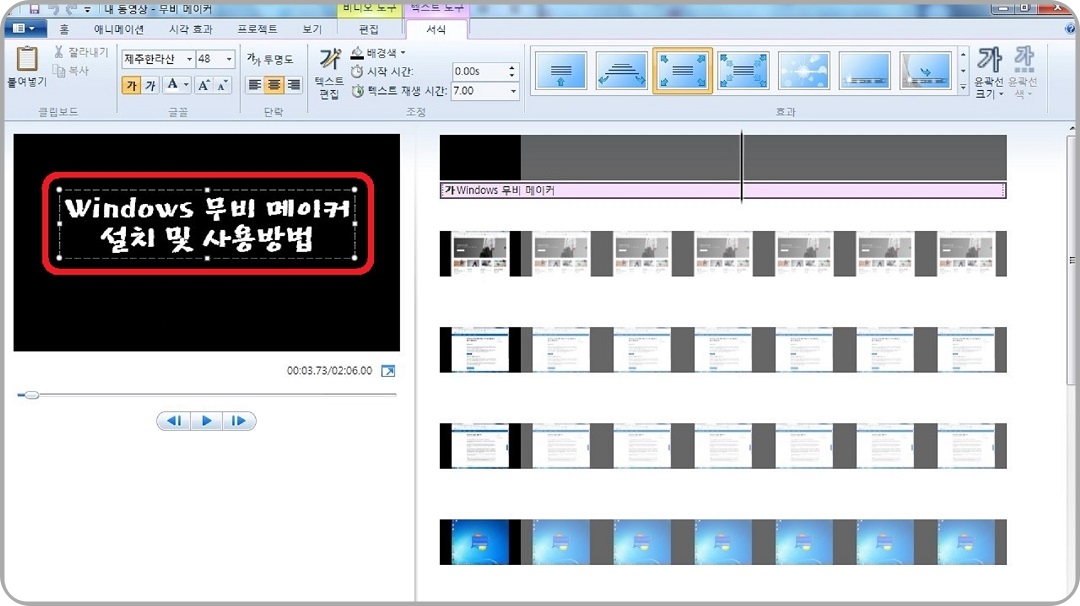Increase font size with the grow font icon
Viewport: 1080px width, 606px height.
point(203,85)
